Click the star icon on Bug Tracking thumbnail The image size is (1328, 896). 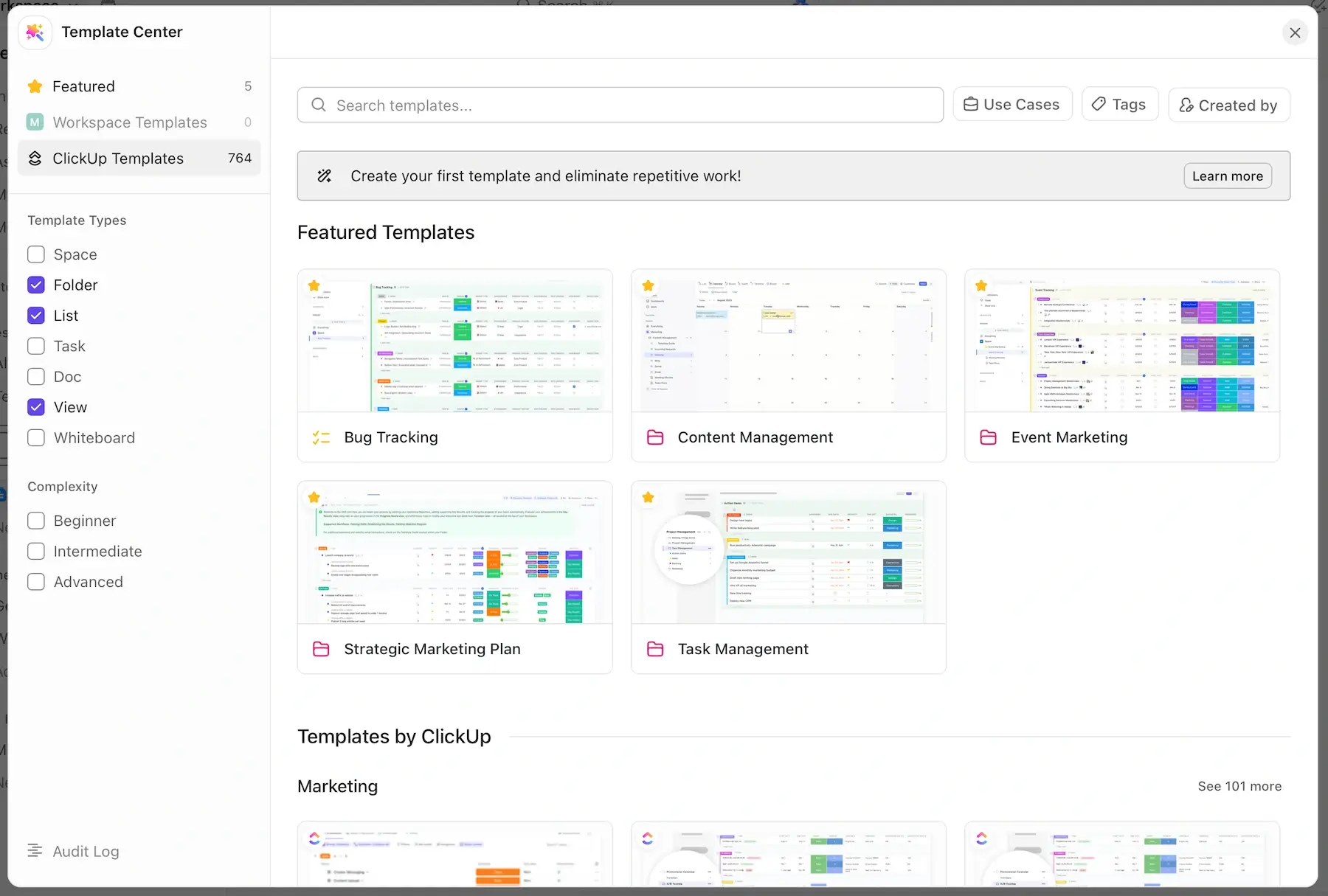(314, 286)
